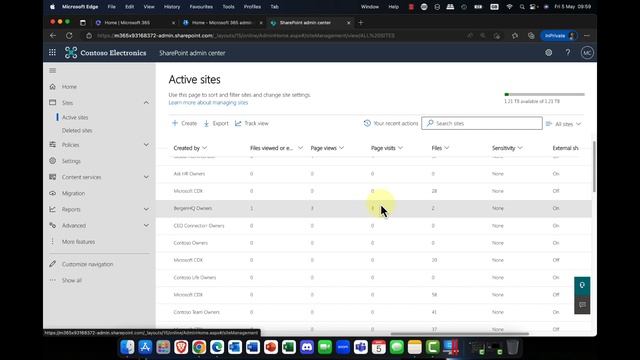The height and width of the screenshot is (360, 640).
Task: Click the Contoso Electronics logo
Action: [71, 53]
